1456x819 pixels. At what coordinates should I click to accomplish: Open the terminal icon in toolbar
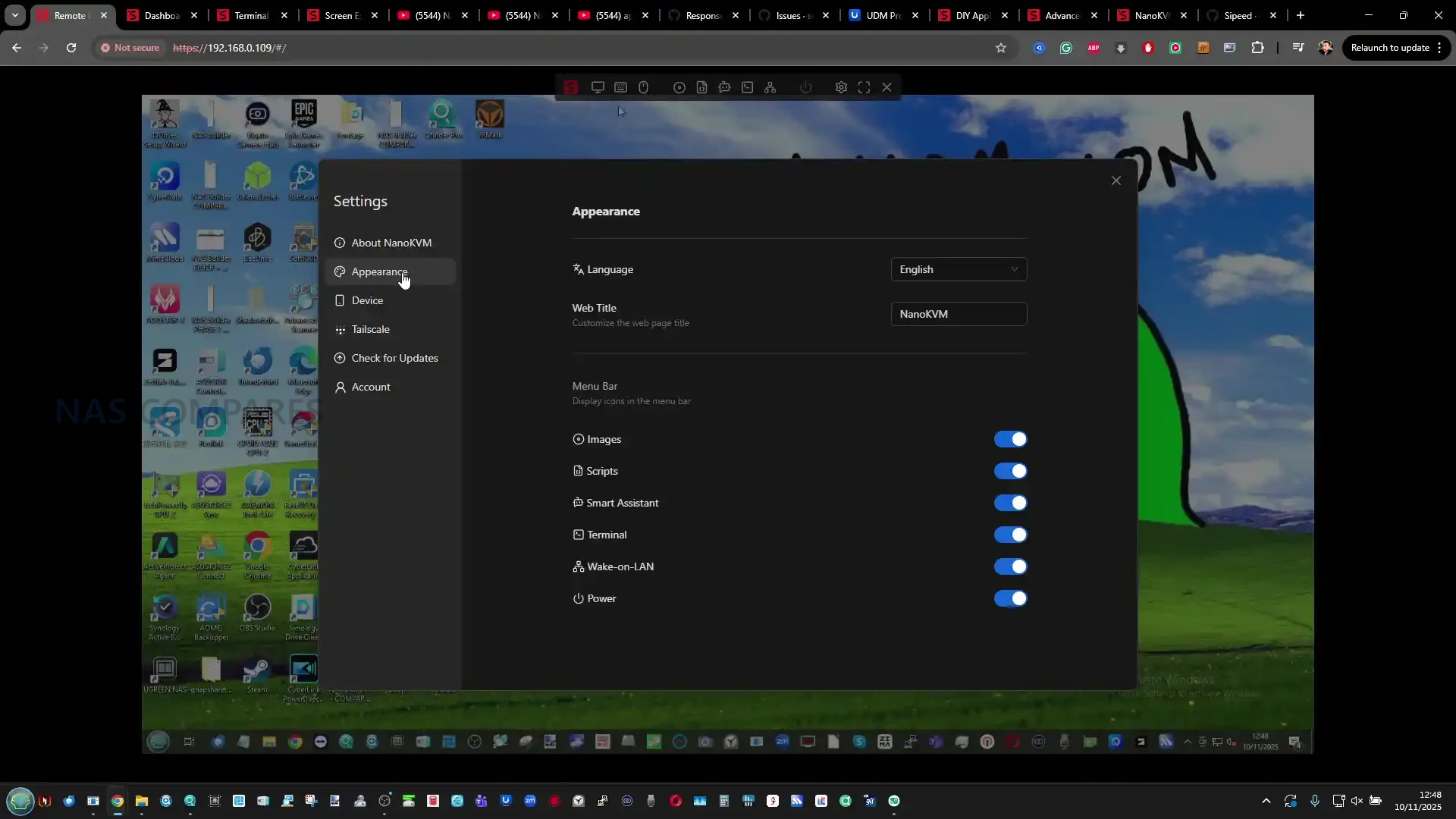748,87
